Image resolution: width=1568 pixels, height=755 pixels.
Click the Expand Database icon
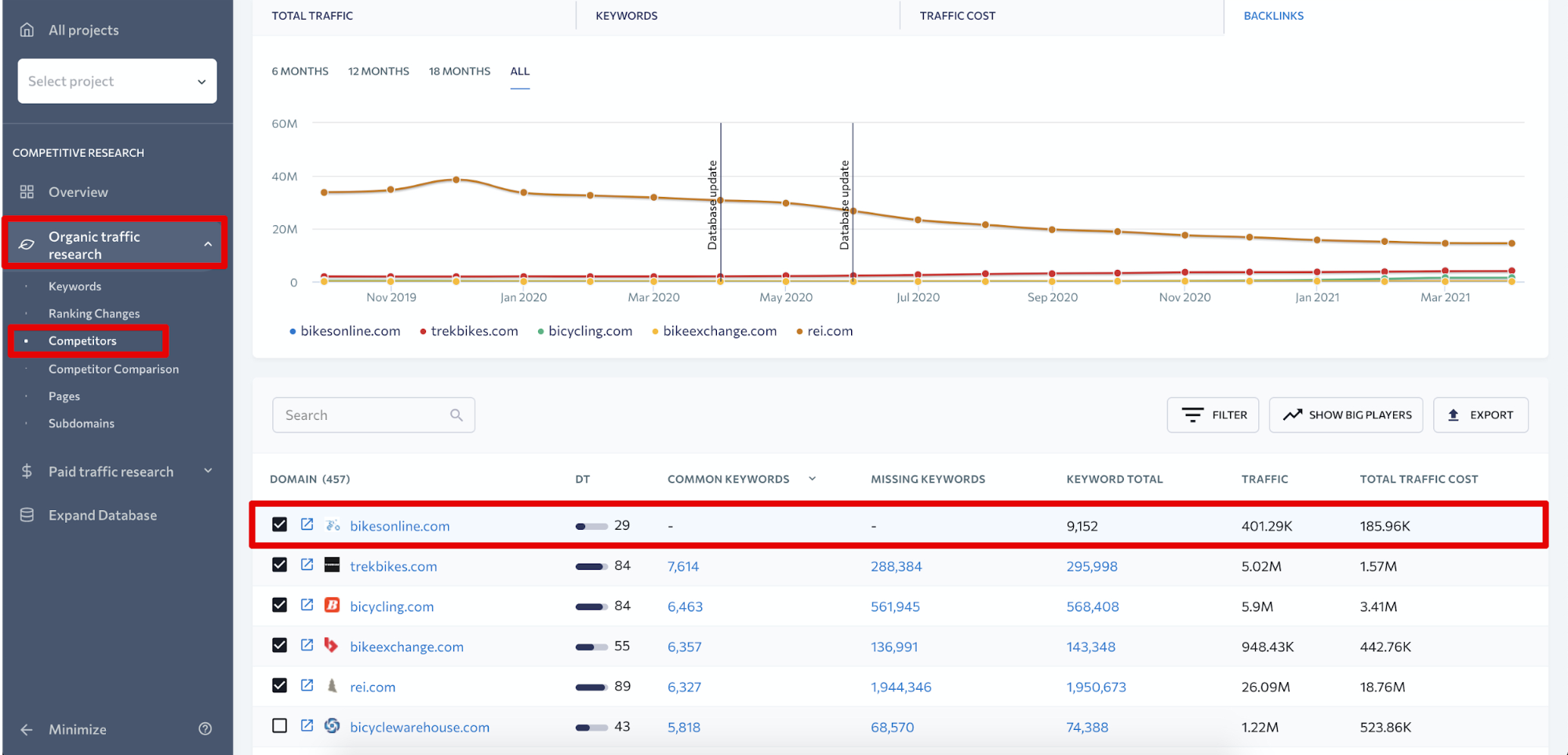coord(27,515)
